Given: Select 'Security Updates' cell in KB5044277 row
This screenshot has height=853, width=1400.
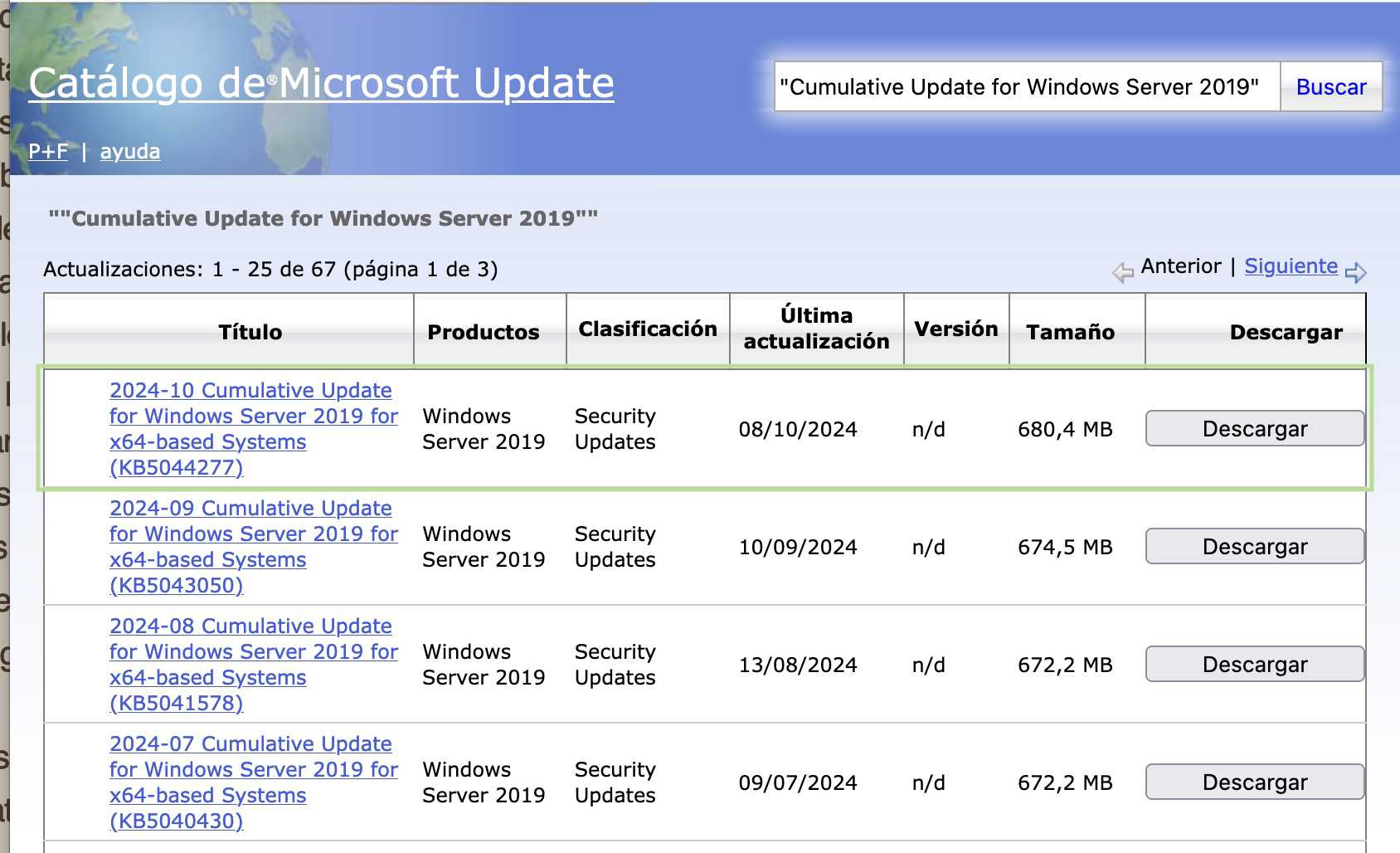Looking at the screenshot, I should click(x=615, y=428).
